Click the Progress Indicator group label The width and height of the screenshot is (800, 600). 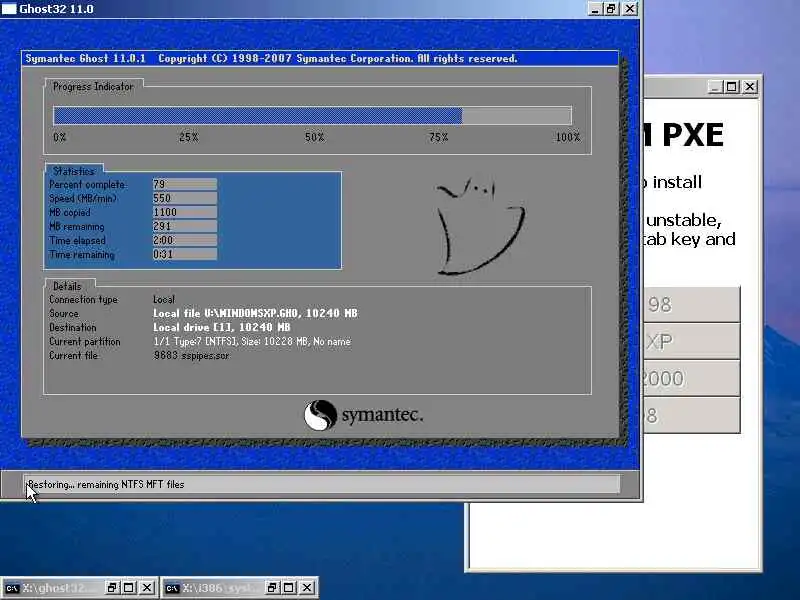click(93, 87)
